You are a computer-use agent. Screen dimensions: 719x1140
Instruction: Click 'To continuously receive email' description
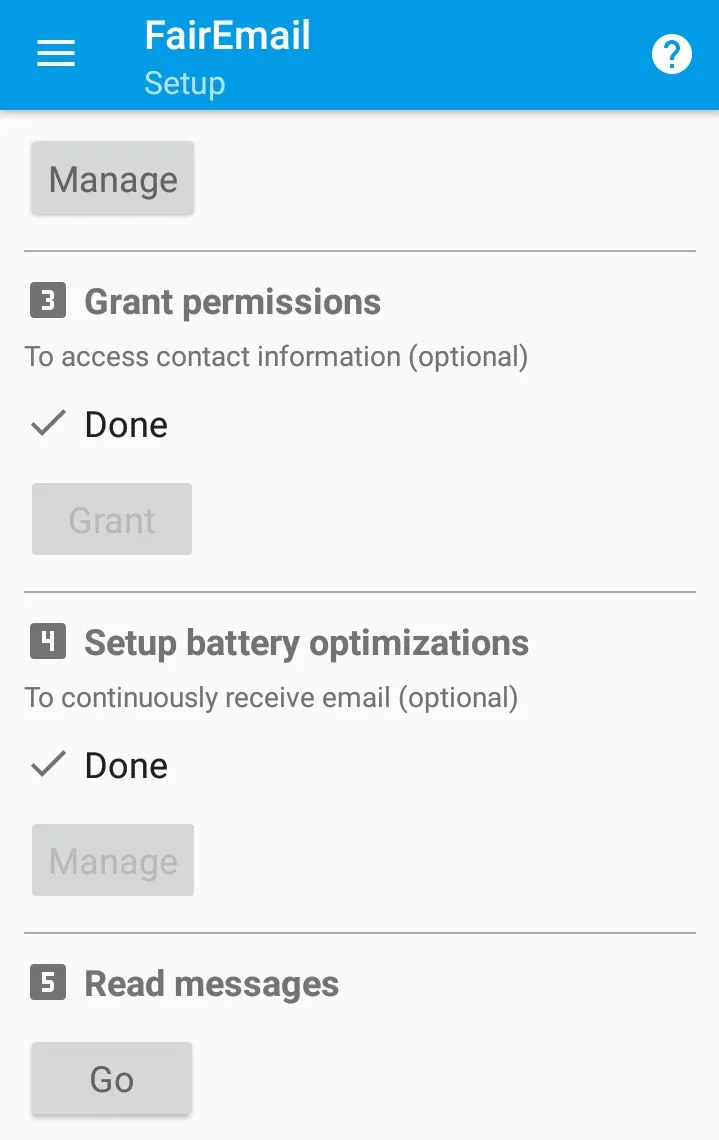coord(271,698)
